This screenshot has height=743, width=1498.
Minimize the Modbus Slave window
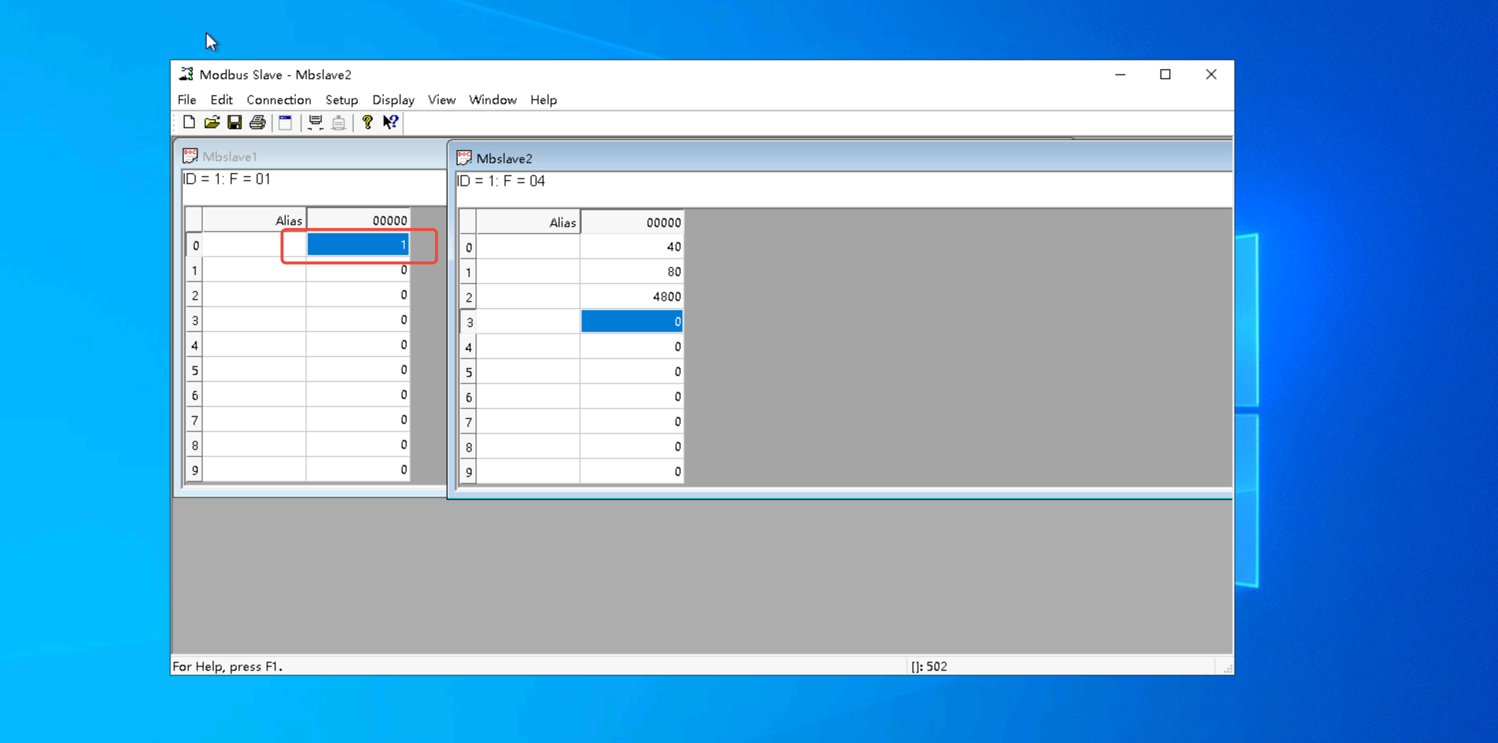(x=1120, y=74)
